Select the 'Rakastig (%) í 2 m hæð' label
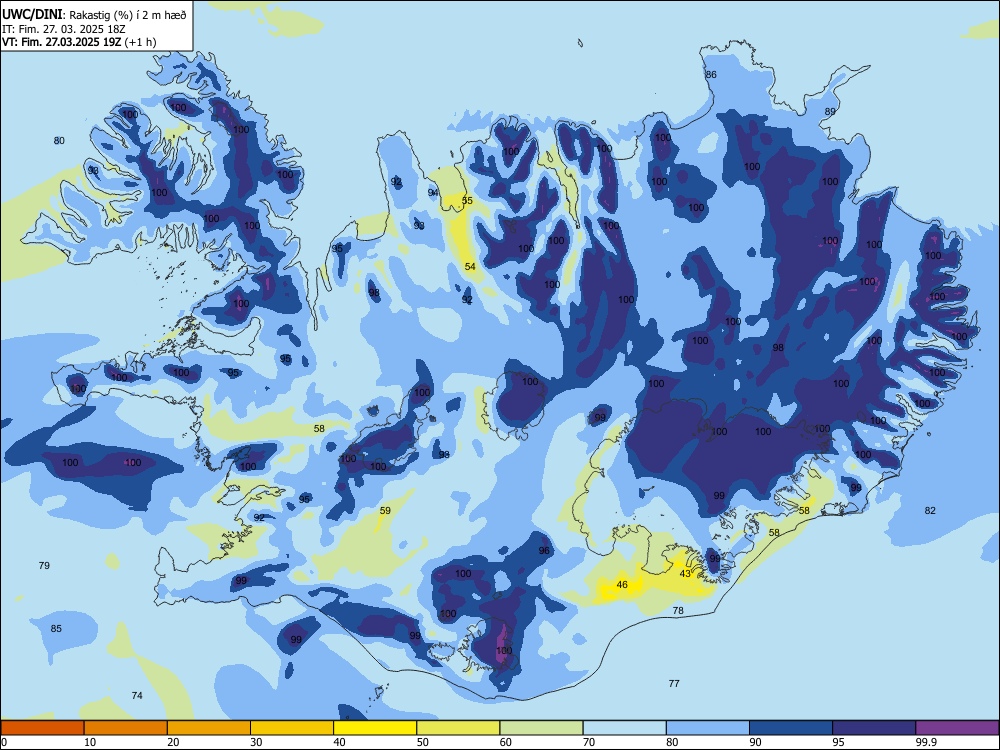This screenshot has height=750, width=1000. point(128,15)
